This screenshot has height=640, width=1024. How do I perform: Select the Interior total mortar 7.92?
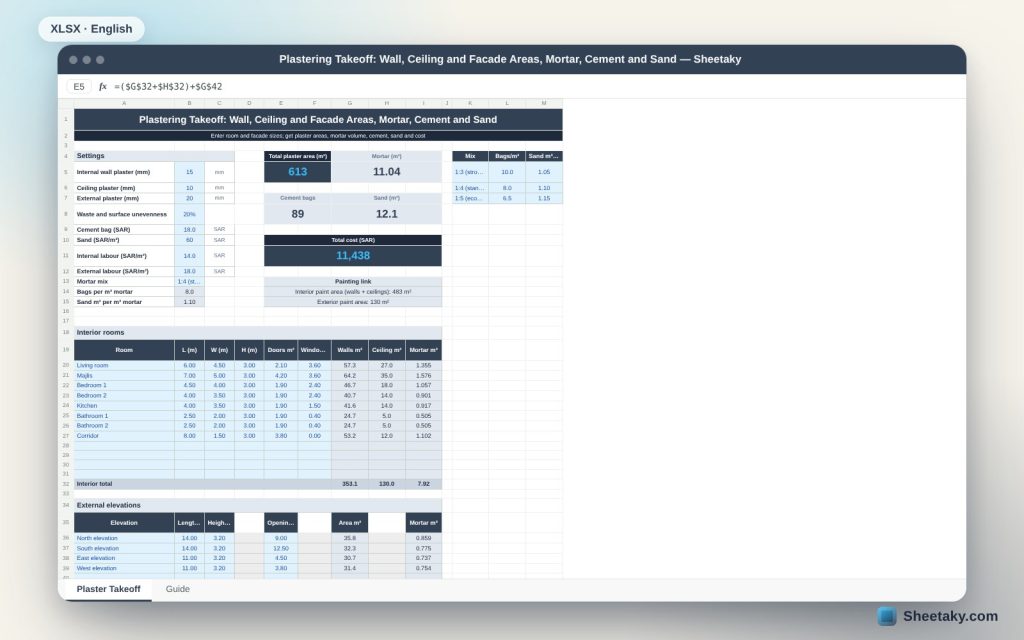click(423, 484)
